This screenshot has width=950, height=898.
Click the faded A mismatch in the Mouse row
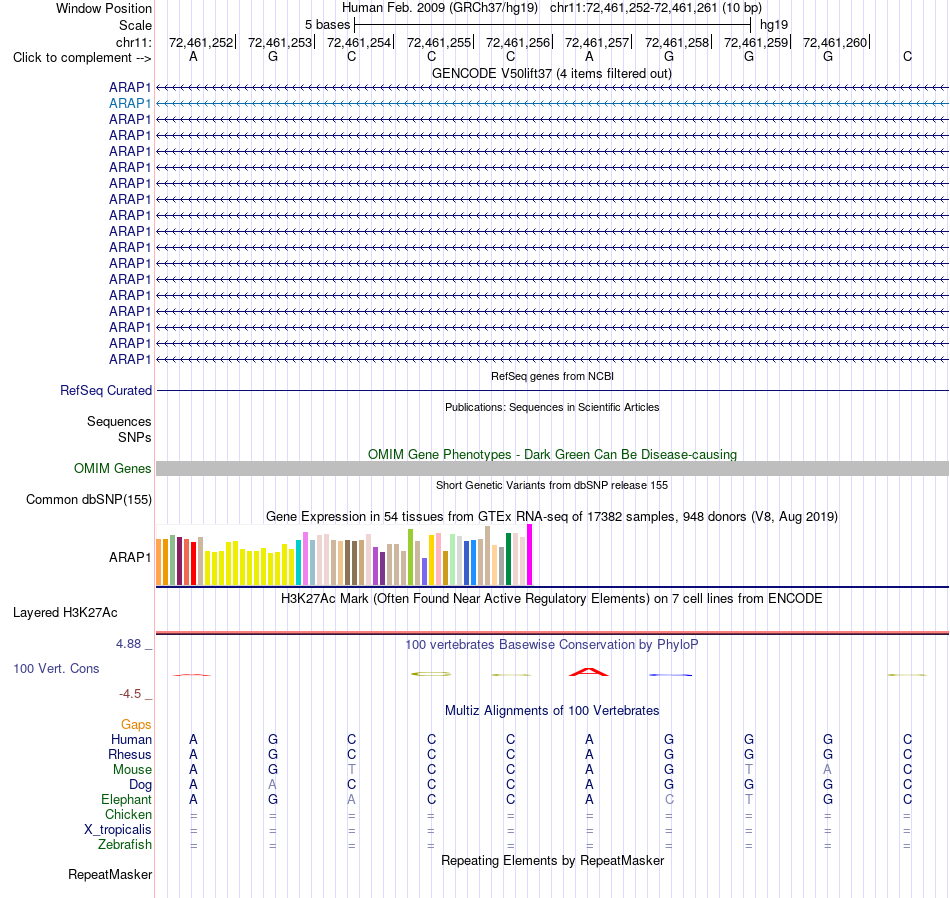click(828, 770)
